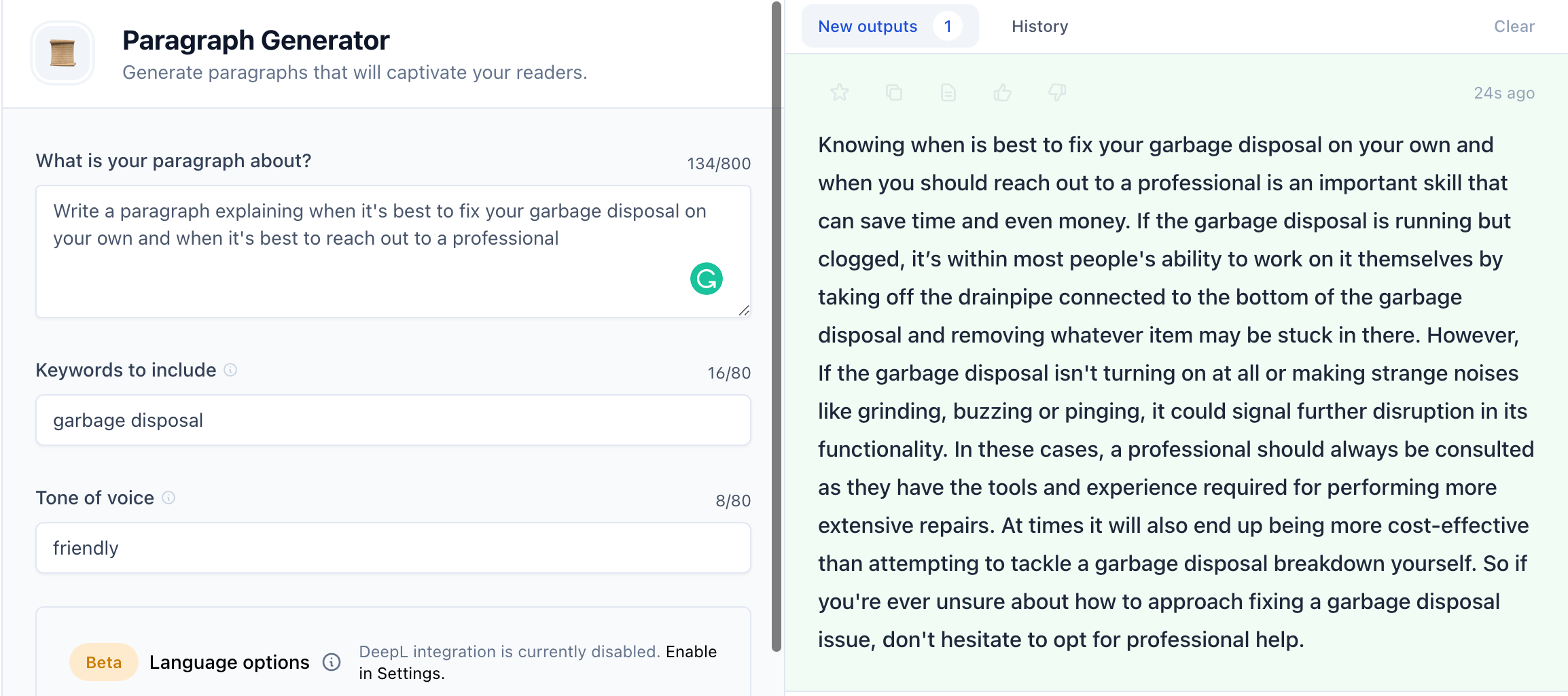The image size is (1568, 696).
Task: Click the Keywords field containing garbage disposal
Action: [393, 420]
